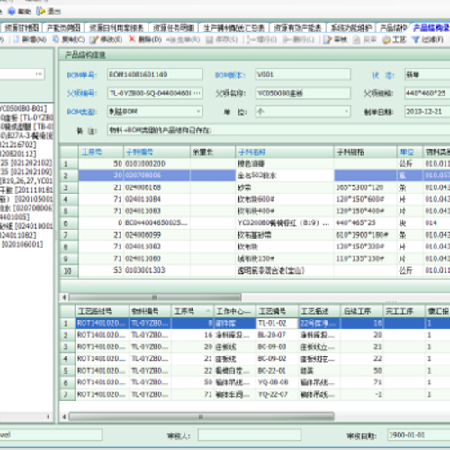Click the BOM number input field

coord(155,74)
